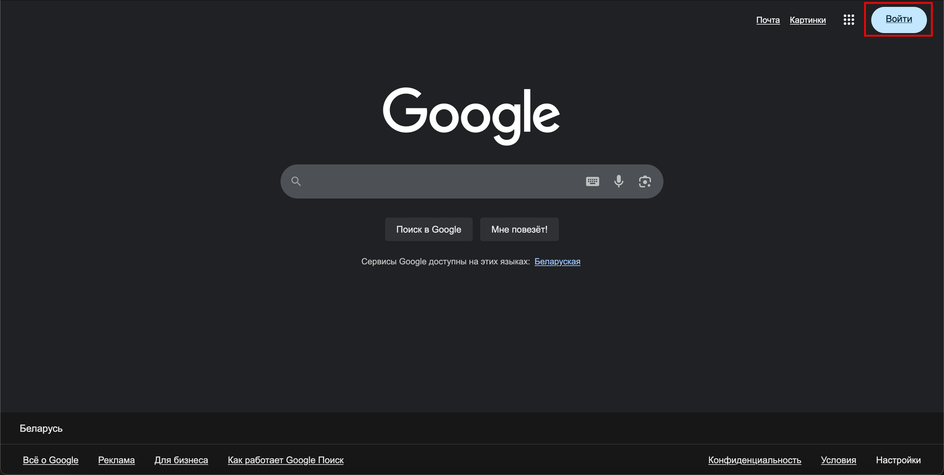Click the Поиск в Google button
This screenshot has width=944, height=475.
pyautogui.click(x=429, y=229)
